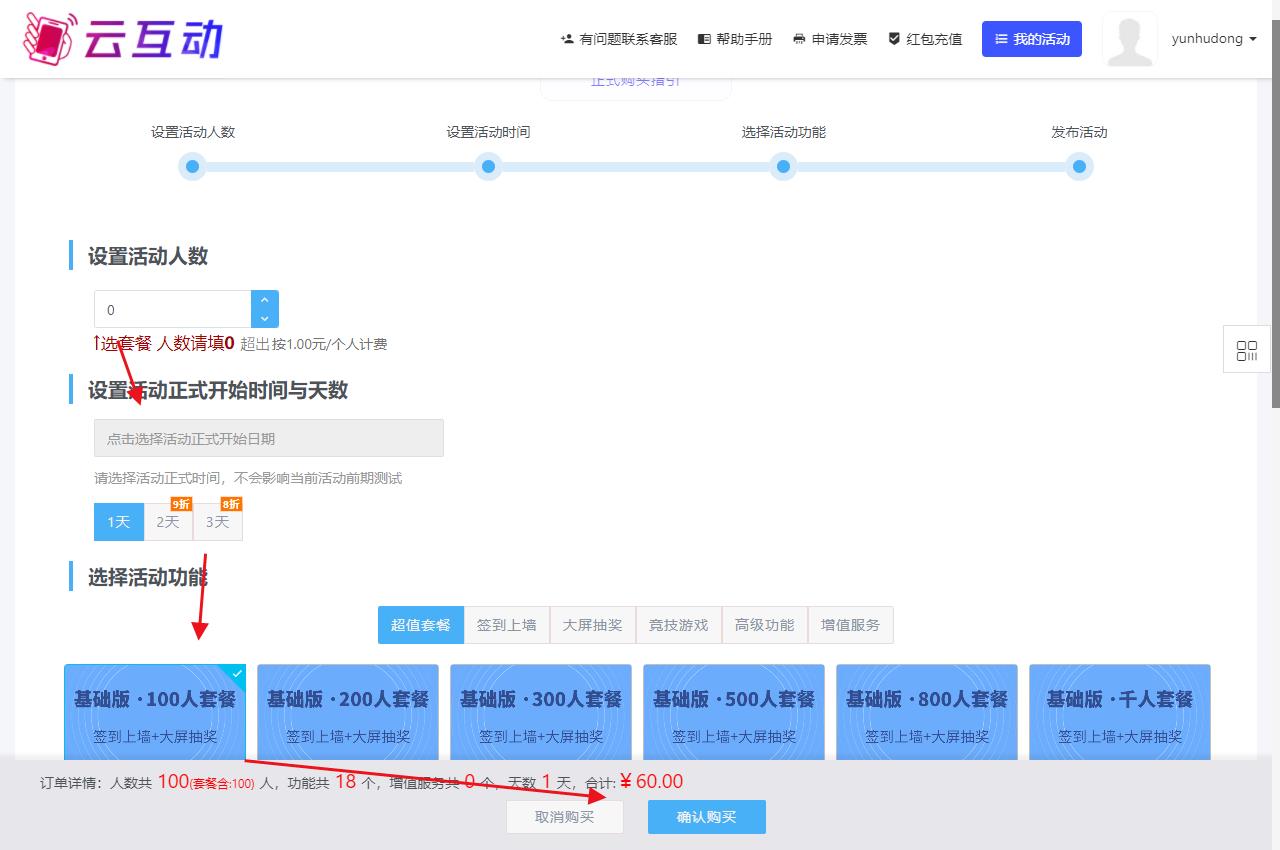Increase participant count with up arrow
The width and height of the screenshot is (1280, 850).
pyautogui.click(x=264, y=300)
